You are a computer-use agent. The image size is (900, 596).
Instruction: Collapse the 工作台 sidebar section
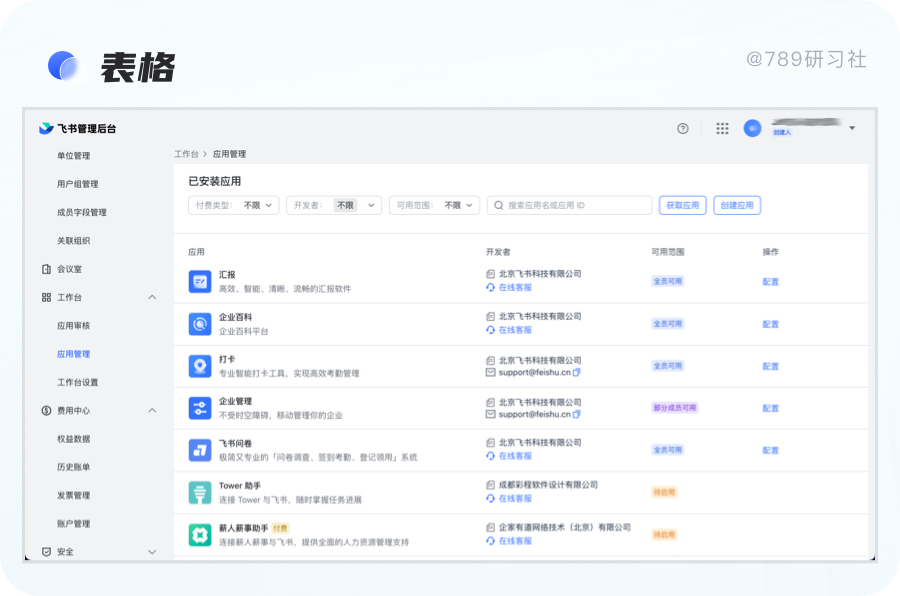pyautogui.click(x=152, y=298)
